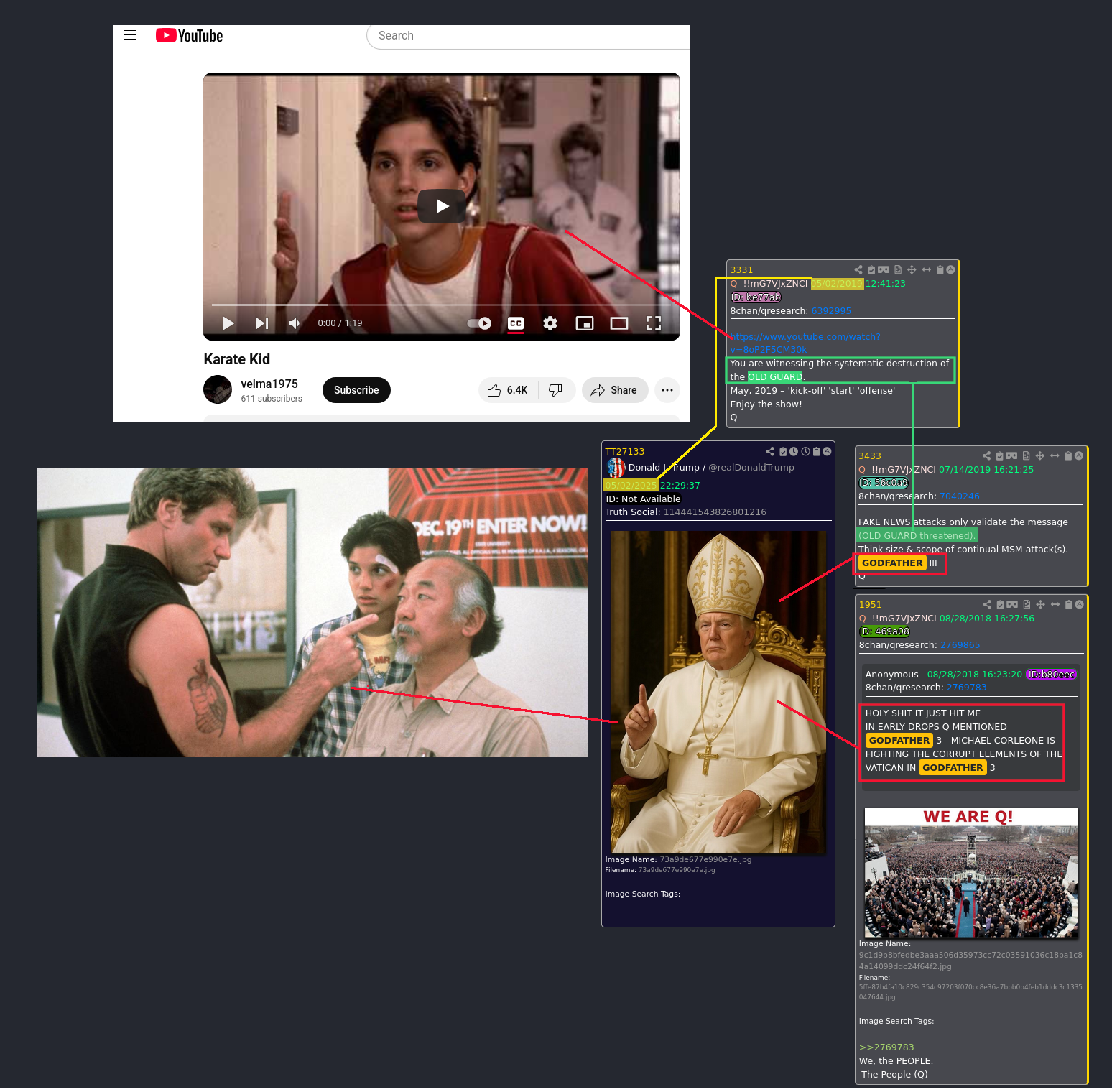Copy post 1951 with the plain clipboard icon
The width and height of the screenshot is (1112, 1092).
pyautogui.click(x=1069, y=604)
